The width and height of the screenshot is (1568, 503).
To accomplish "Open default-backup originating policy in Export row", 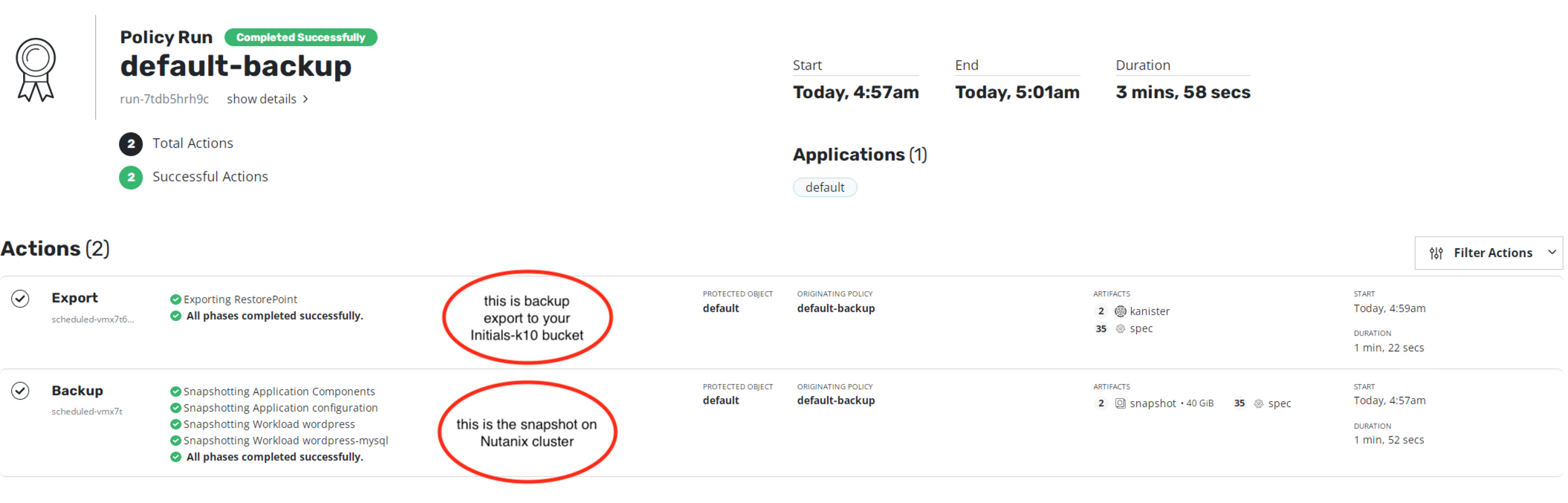I will 835,308.
